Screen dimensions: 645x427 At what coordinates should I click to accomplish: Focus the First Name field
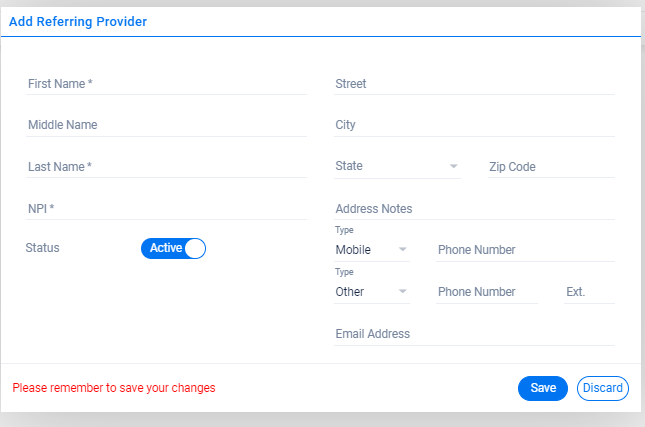click(166, 84)
